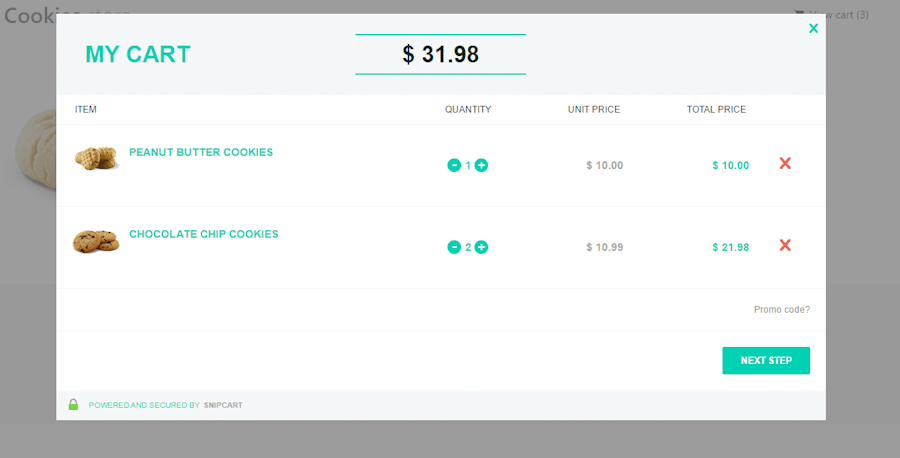Screen dimensions: 900x458
Task: Click the cart total $ 31.98
Action: coord(440,54)
